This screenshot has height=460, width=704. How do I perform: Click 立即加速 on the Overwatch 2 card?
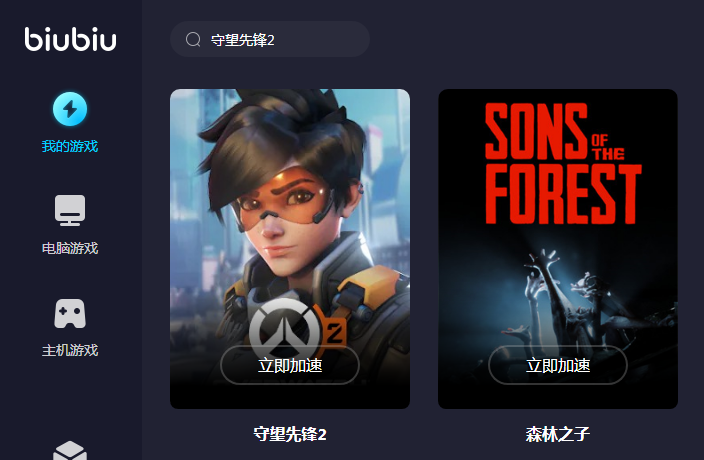[x=290, y=365]
